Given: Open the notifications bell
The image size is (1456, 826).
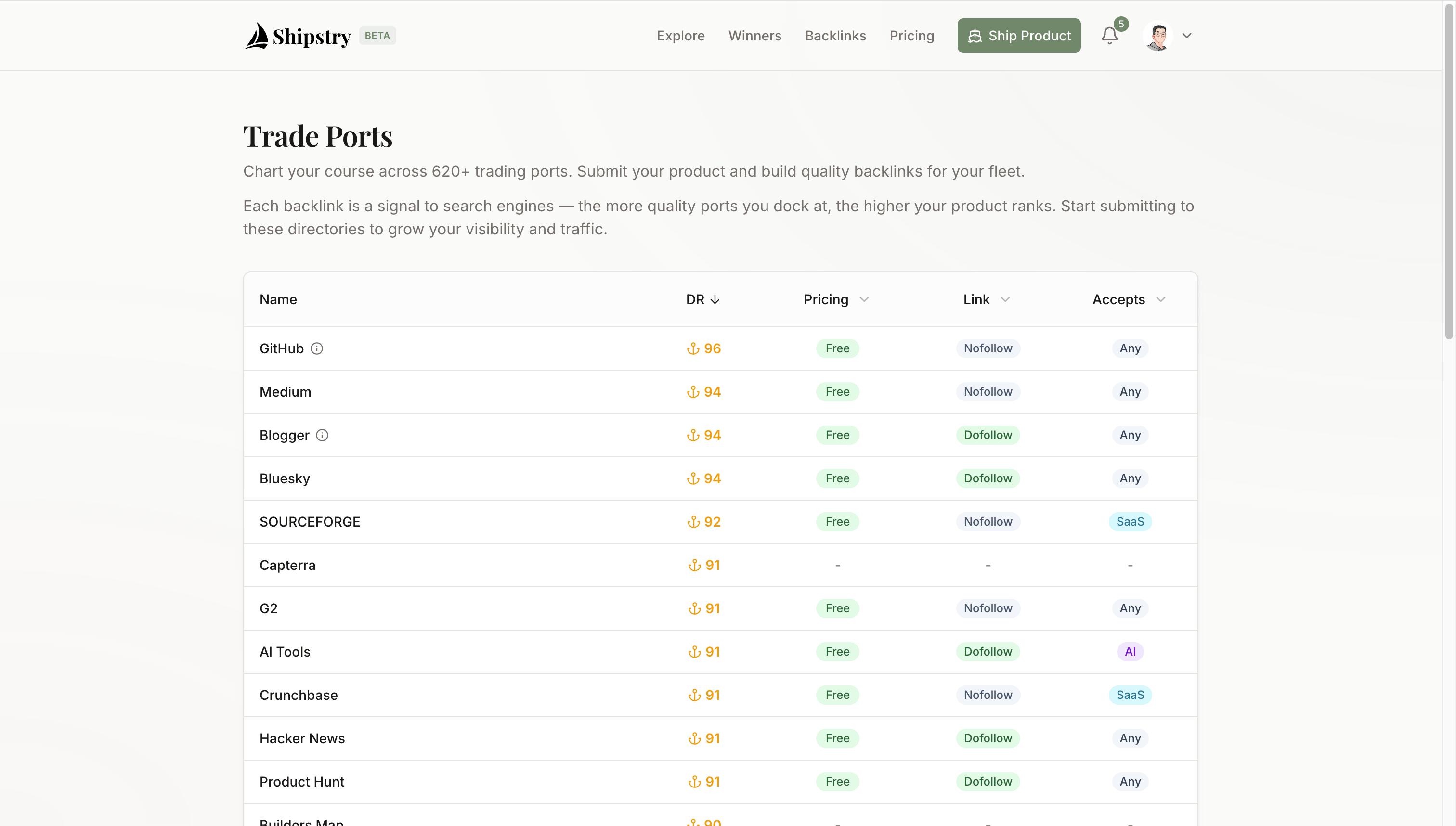Looking at the screenshot, I should click(x=1109, y=36).
